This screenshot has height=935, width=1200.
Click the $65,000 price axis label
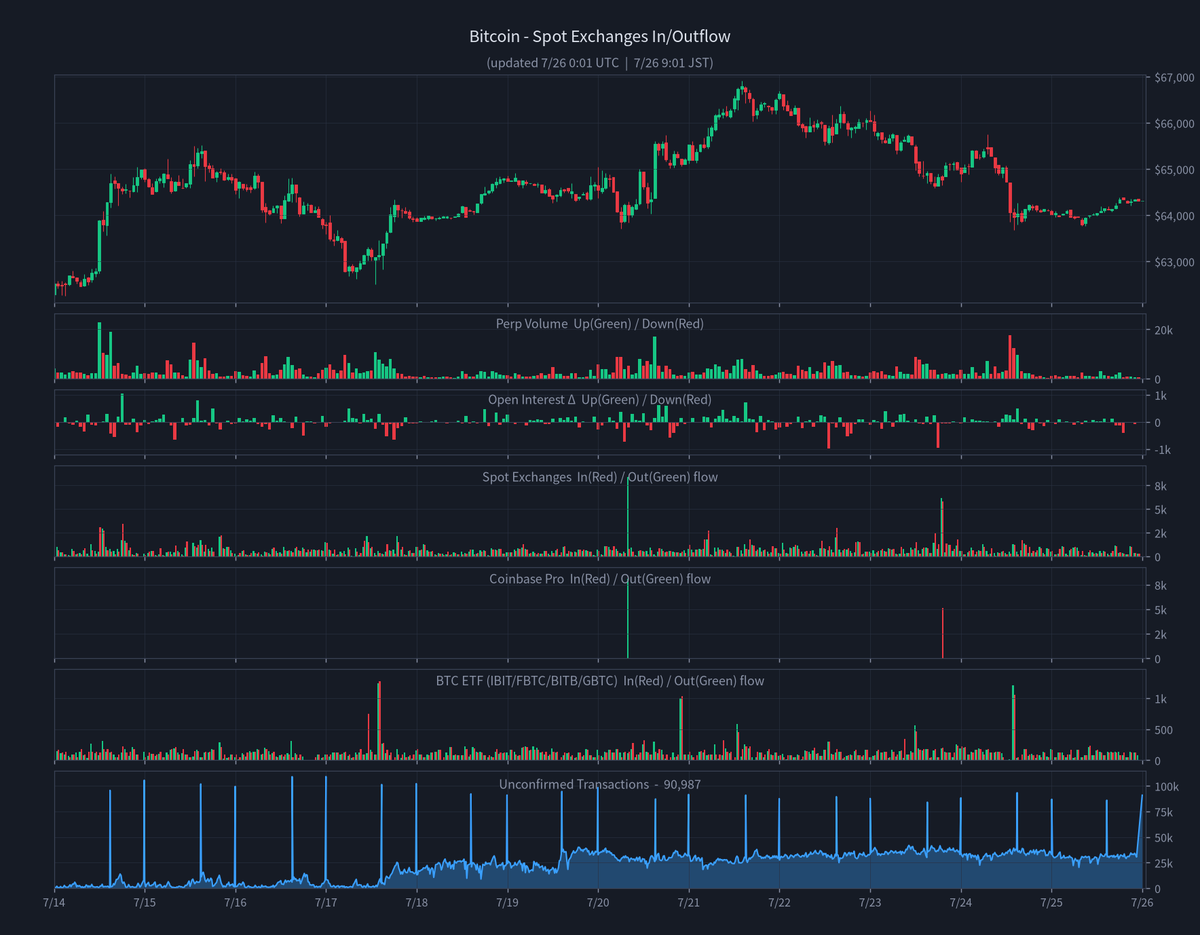pyautogui.click(x=1174, y=170)
